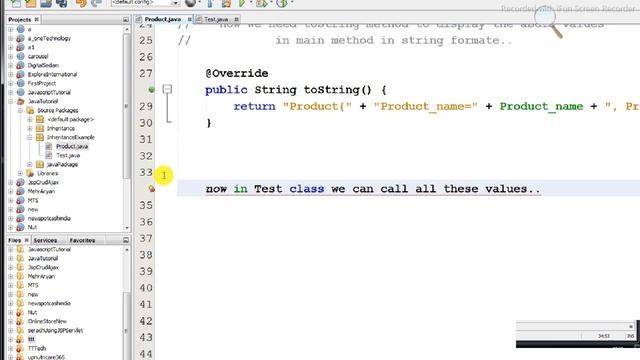Viewport: 640px width, 360px height.
Task: Select the ExploreInternational project item
Action: (52, 74)
